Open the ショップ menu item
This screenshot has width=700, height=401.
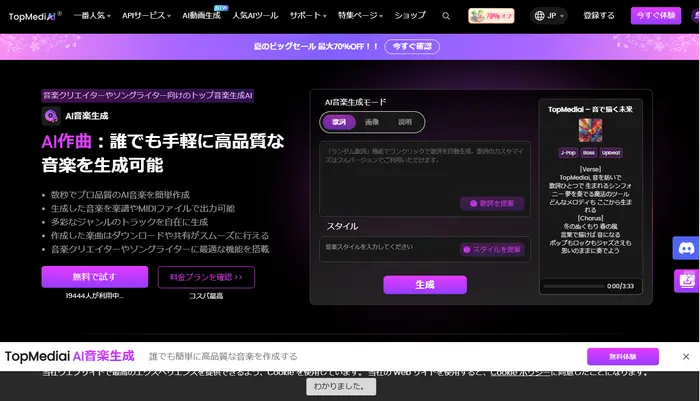point(410,16)
